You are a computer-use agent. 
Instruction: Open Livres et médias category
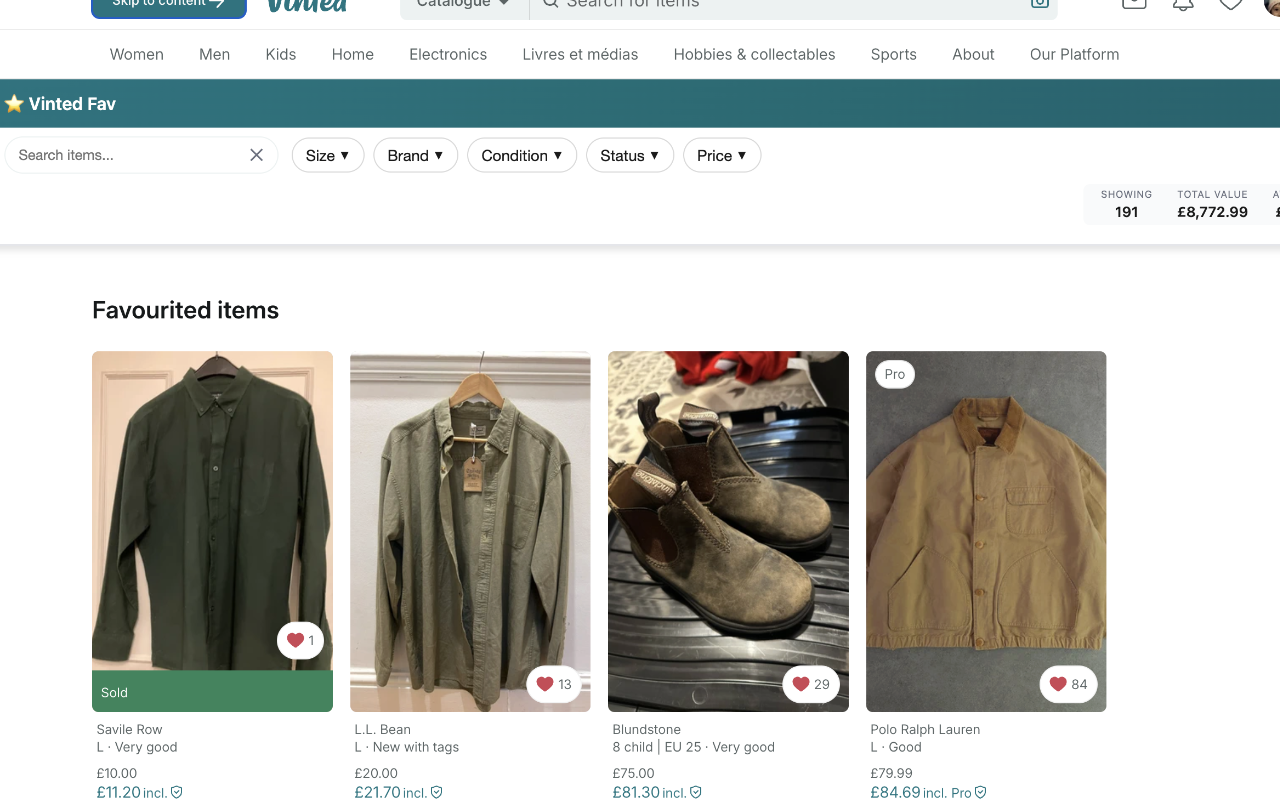pyautogui.click(x=580, y=54)
